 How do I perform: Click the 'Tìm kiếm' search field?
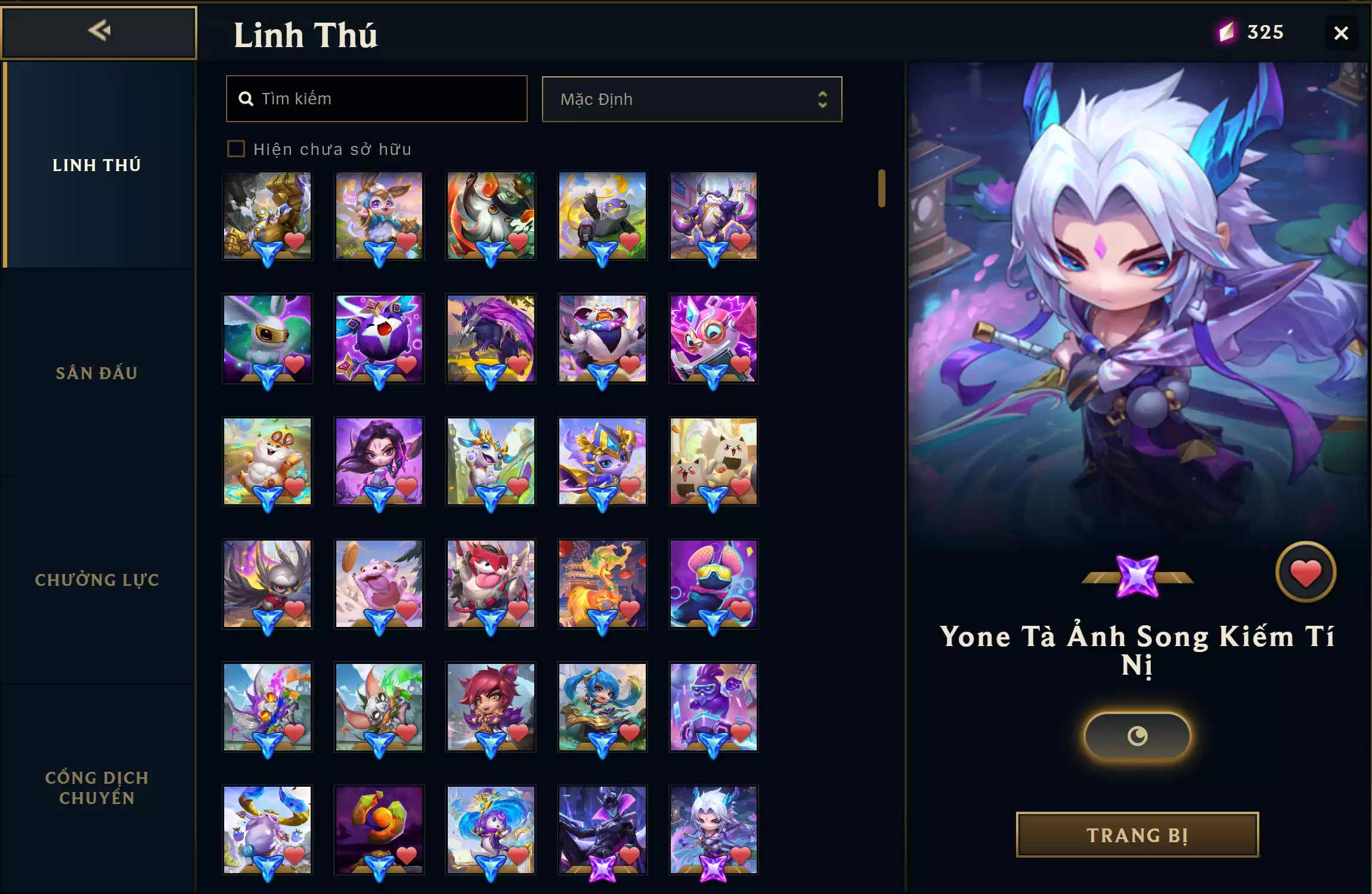coord(377,99)
